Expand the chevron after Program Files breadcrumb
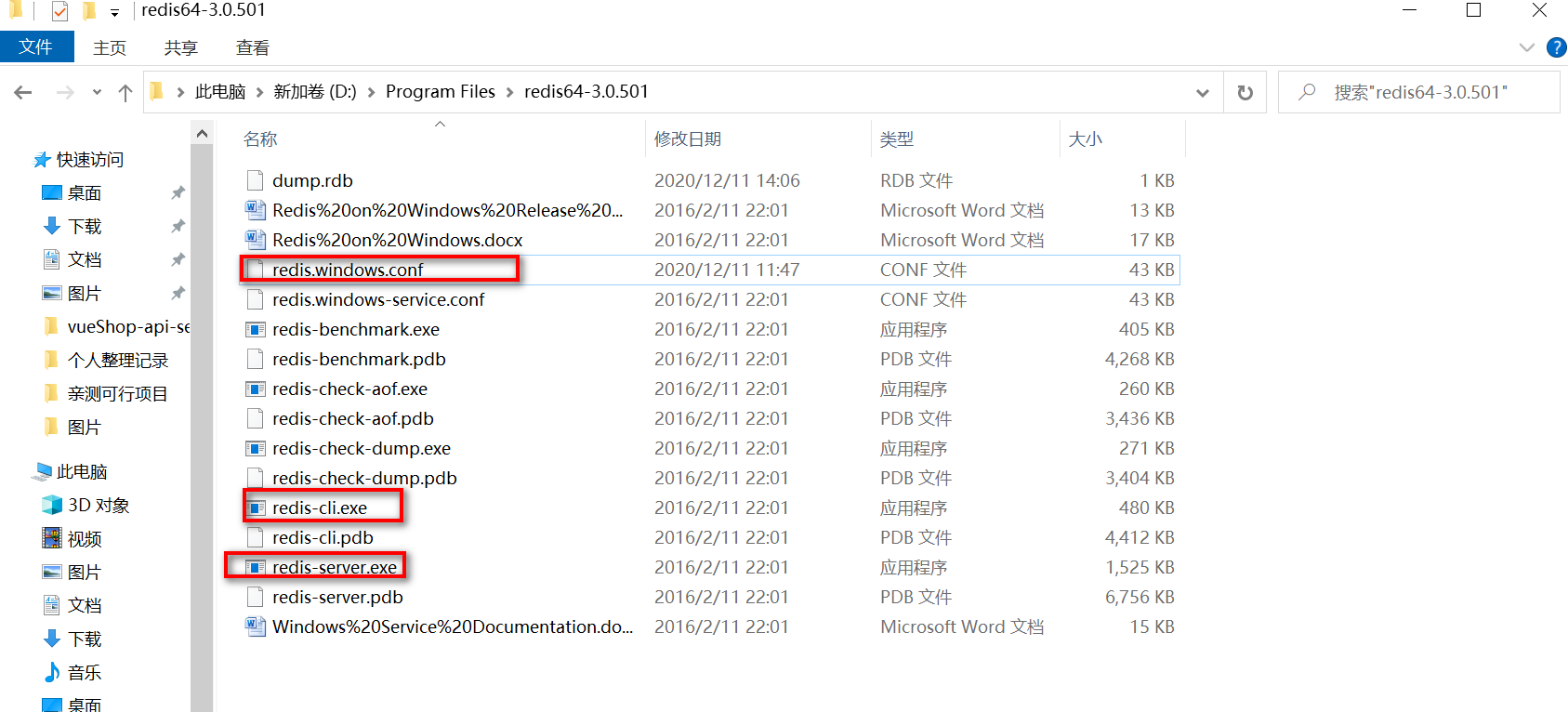The height and width of the screenshot is (712, 1568). pyautogui.click(x=509, y=92)
